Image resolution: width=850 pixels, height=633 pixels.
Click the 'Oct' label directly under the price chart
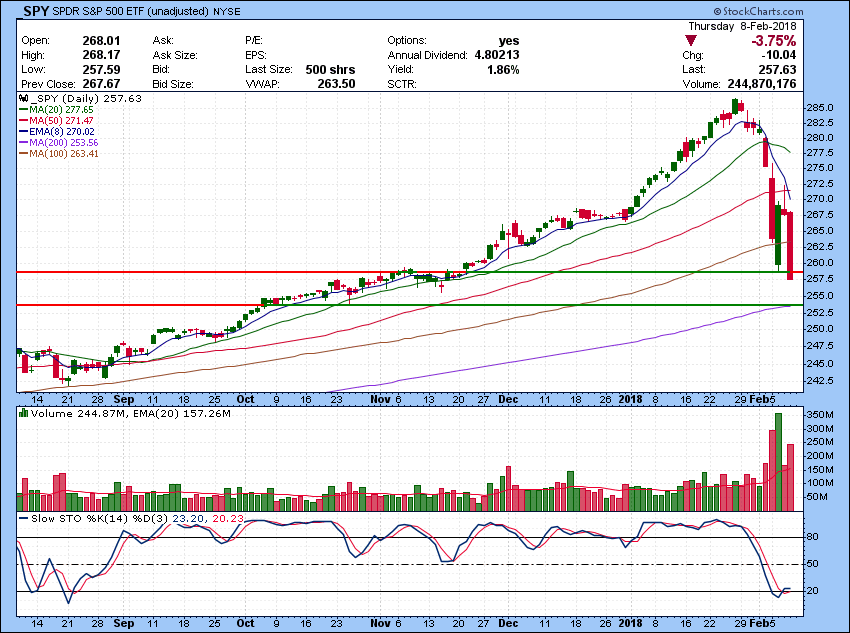[246, 399]
